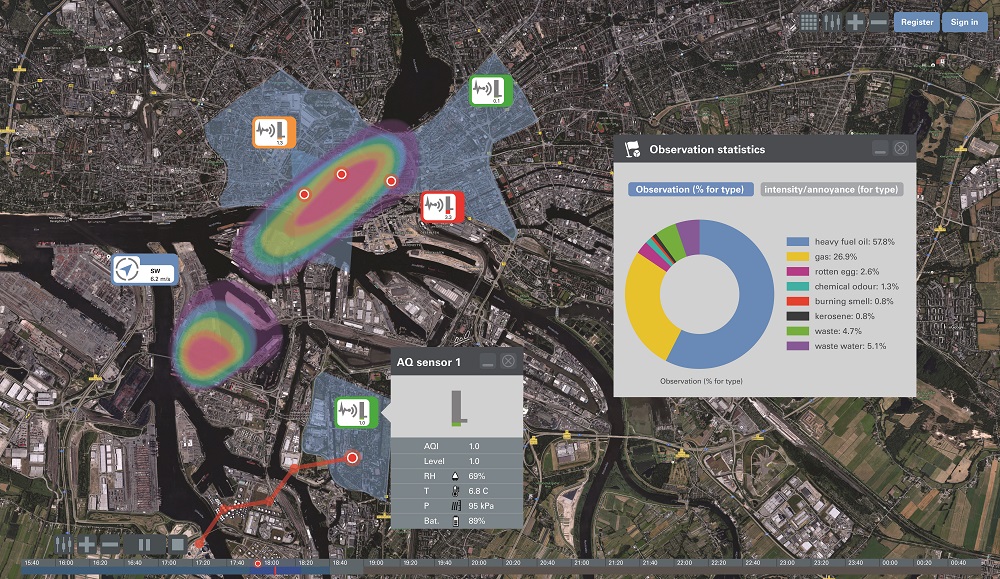Stop the timeline playback
The image size is (1000, 579).
(x=177, y=545)
